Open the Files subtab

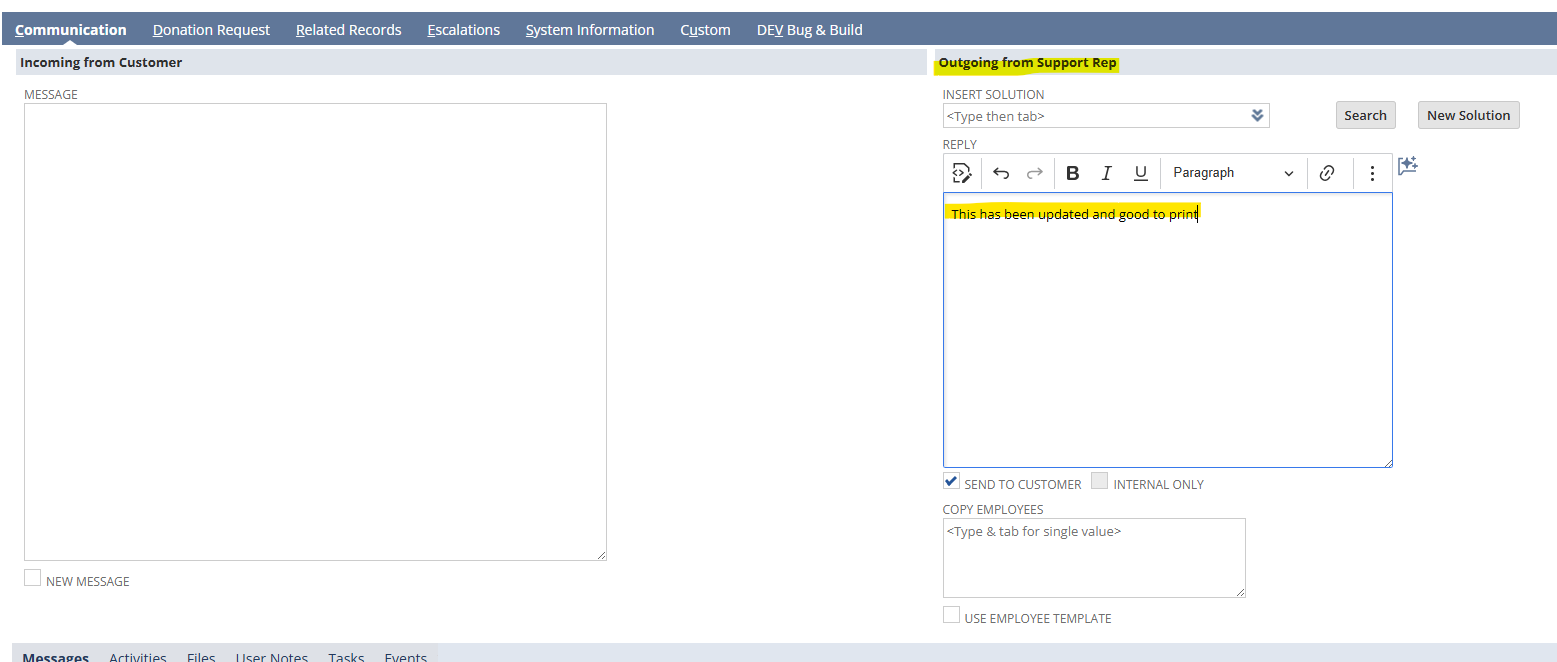point(201,656)
